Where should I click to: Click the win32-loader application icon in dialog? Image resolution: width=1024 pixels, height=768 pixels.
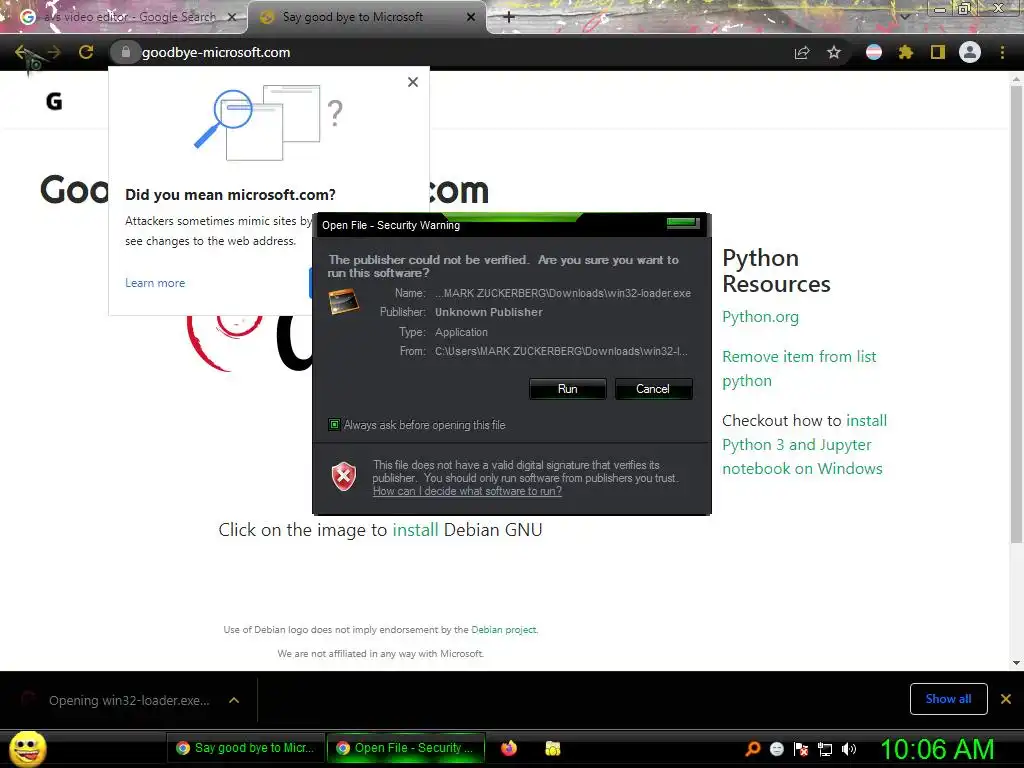pos(344,302)
